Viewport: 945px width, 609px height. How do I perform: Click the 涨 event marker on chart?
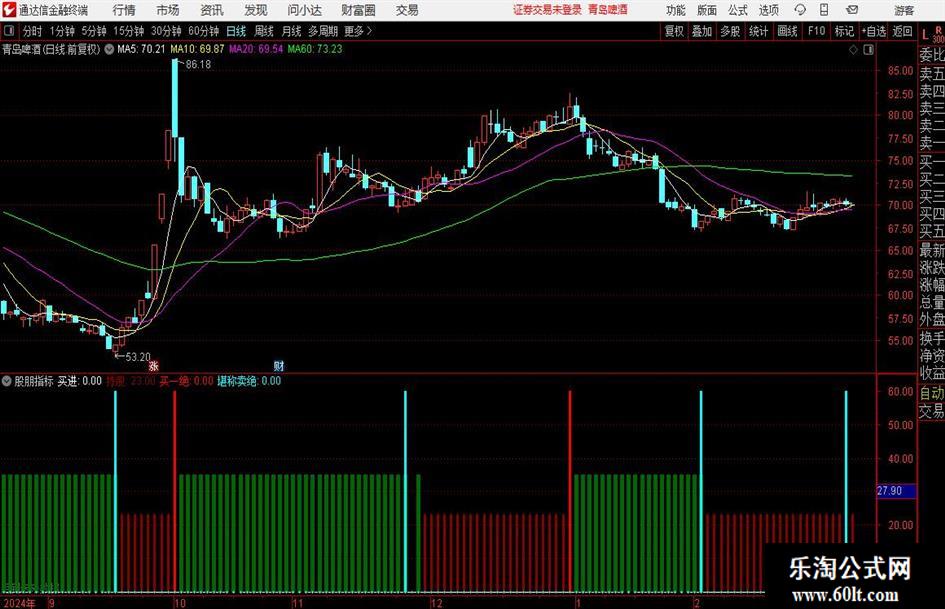(154, 365)
